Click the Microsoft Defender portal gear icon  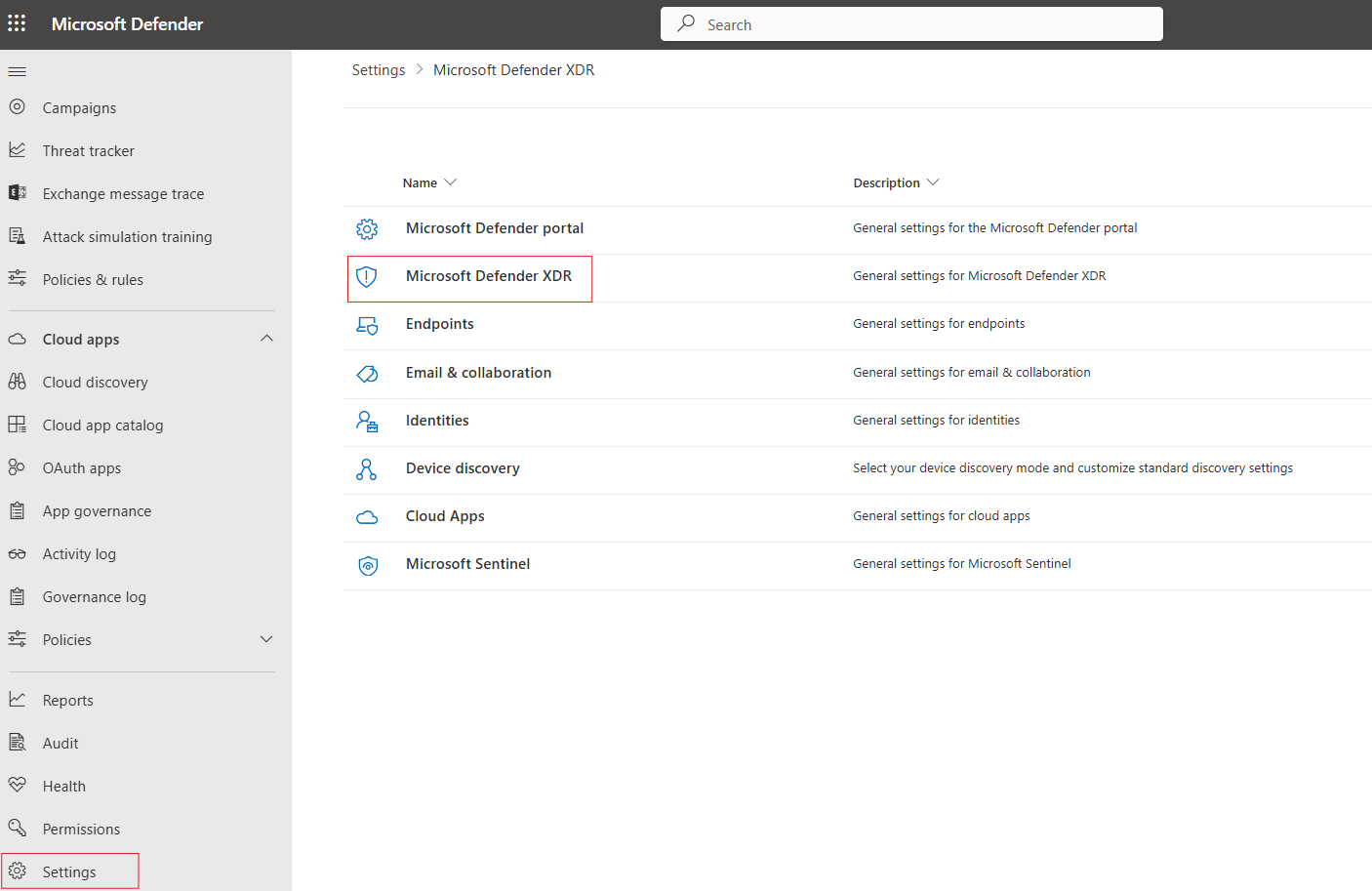(367, 229)
